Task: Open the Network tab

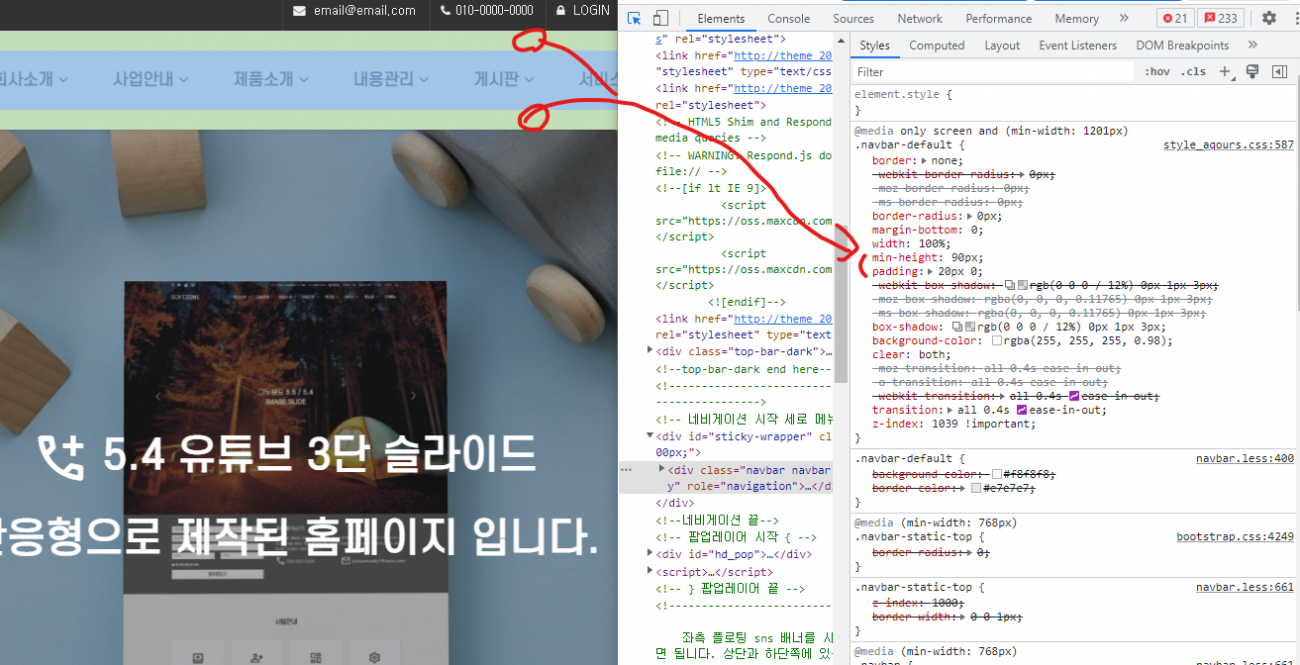Action: [x=919, y=18]
